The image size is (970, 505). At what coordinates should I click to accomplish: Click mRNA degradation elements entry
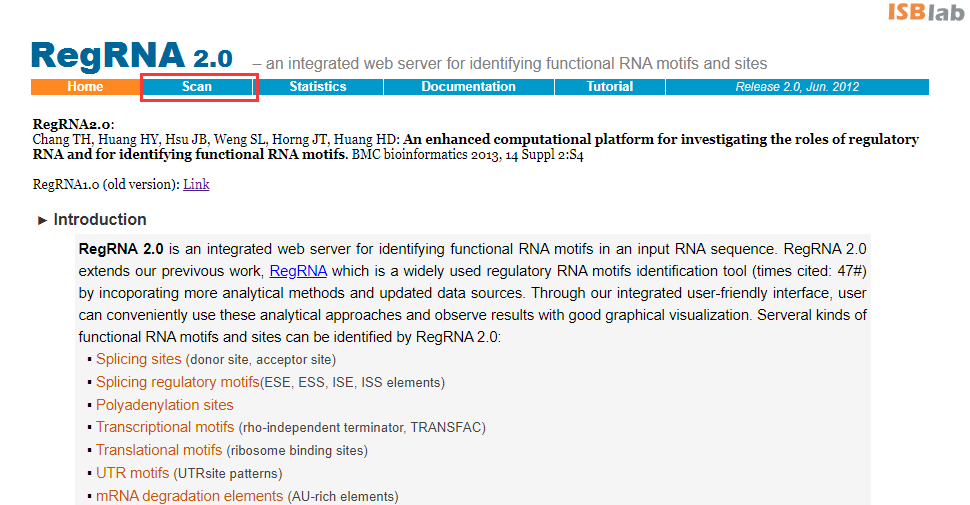[189, 496]
